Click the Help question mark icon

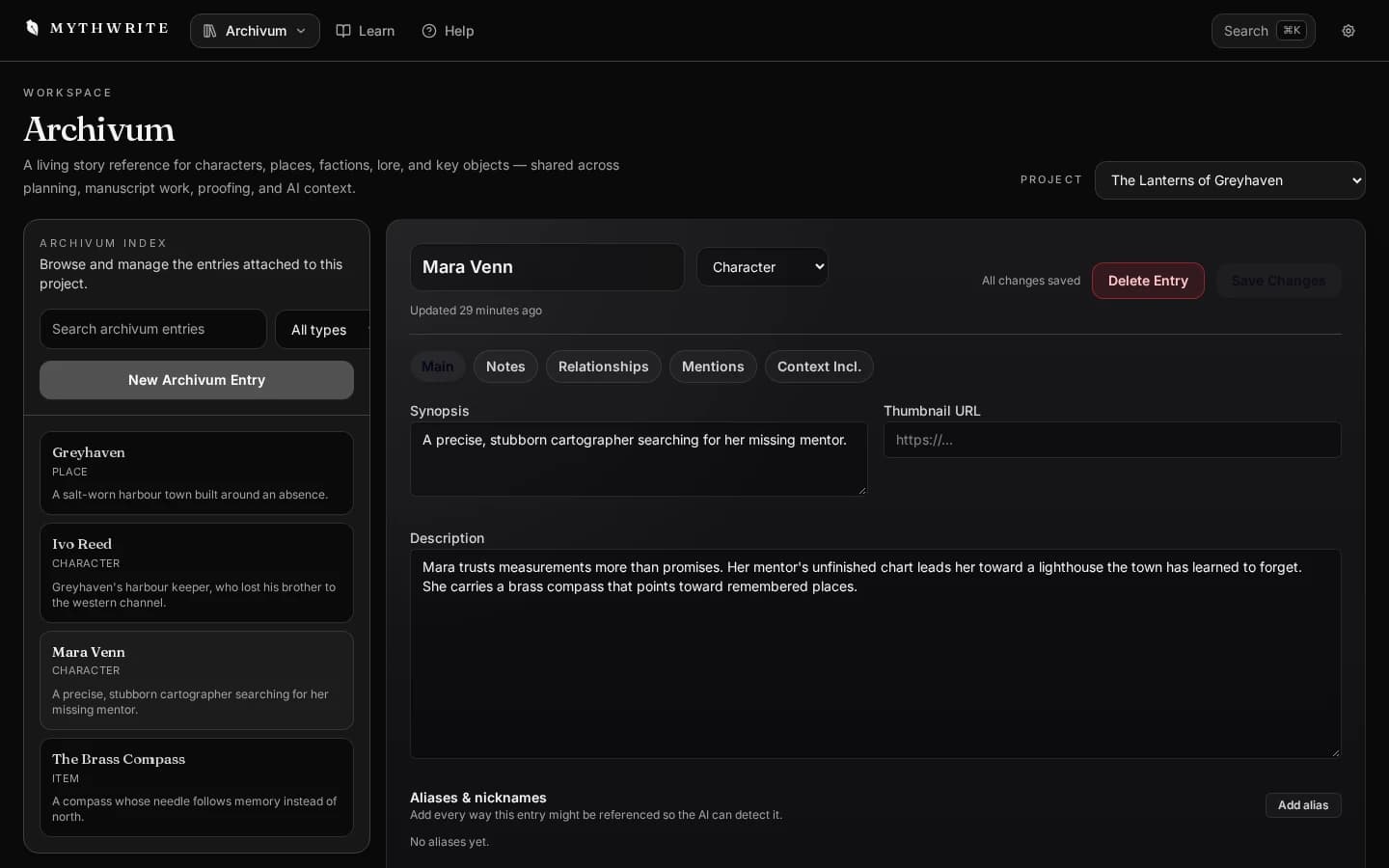[429, 31]
